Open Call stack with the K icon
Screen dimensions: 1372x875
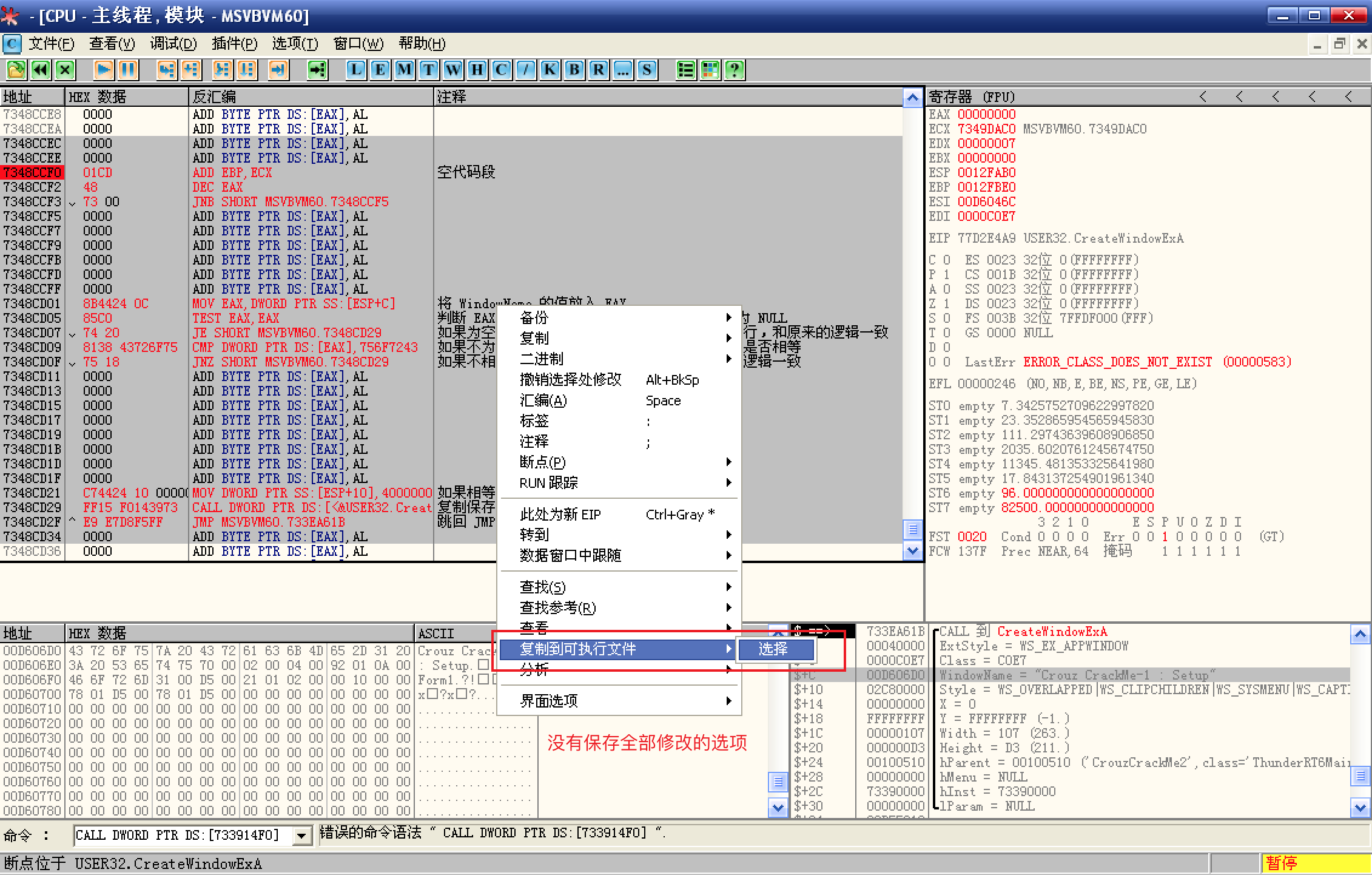pyautogui.click(x=550, y=70)
